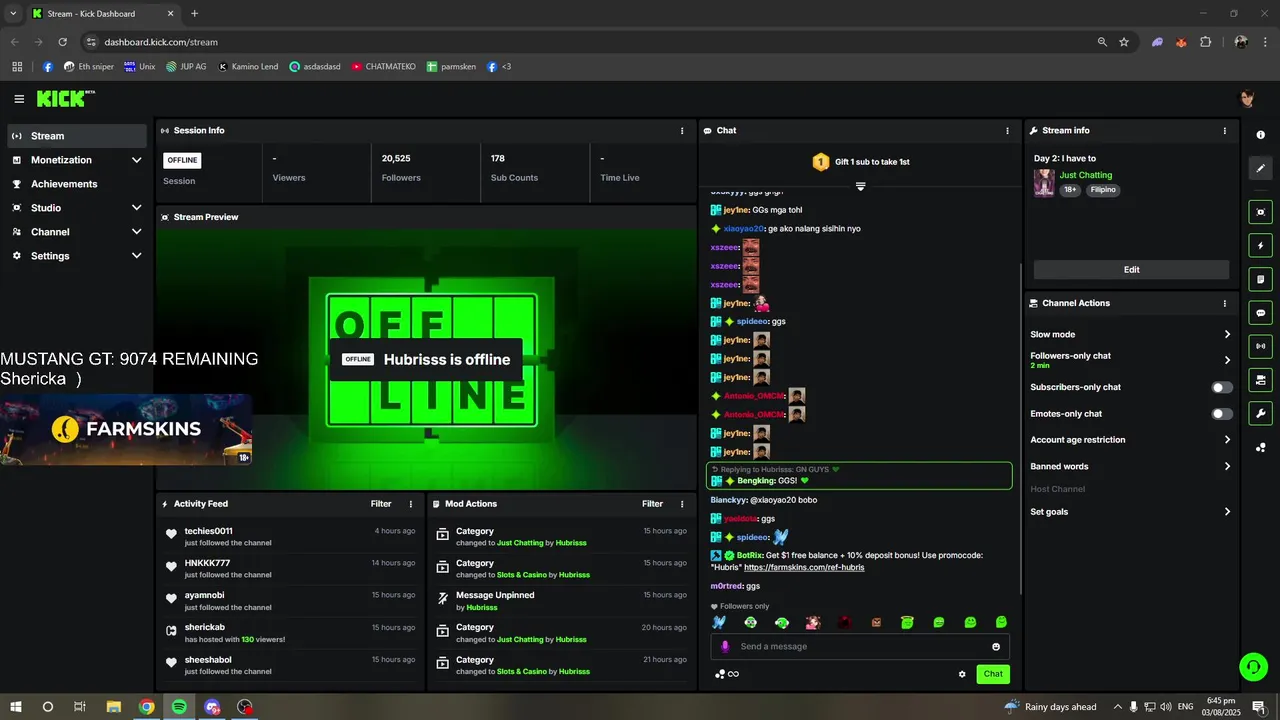Toggle Subscribers-only chat switch
Image resolution: width=1280 pixels, height=720 pixels.
pos(1222,387)
